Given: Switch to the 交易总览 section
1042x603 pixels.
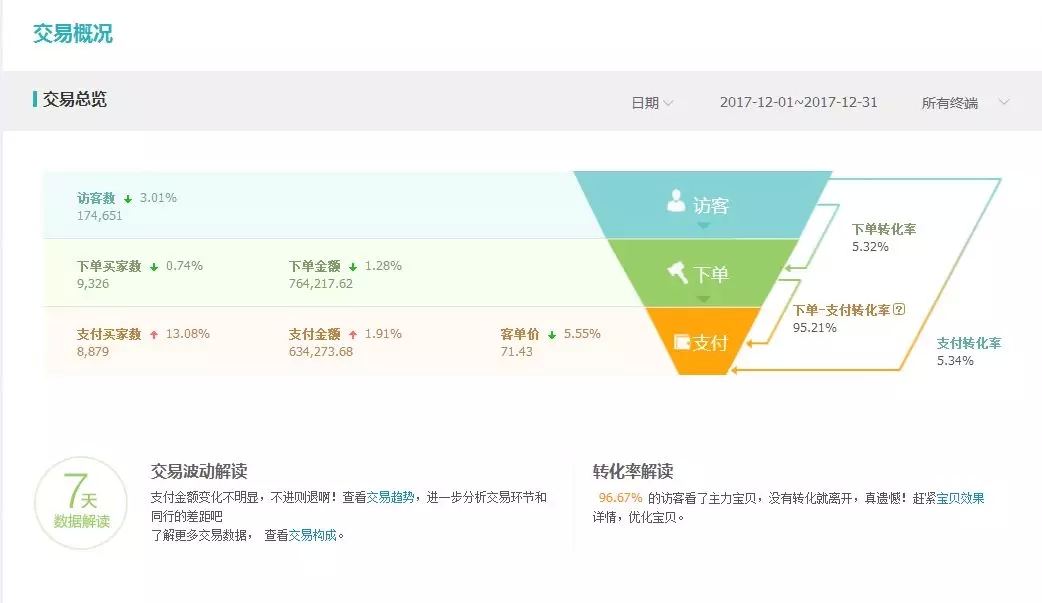Looking at the screenshot, I should tap(76, 99).
